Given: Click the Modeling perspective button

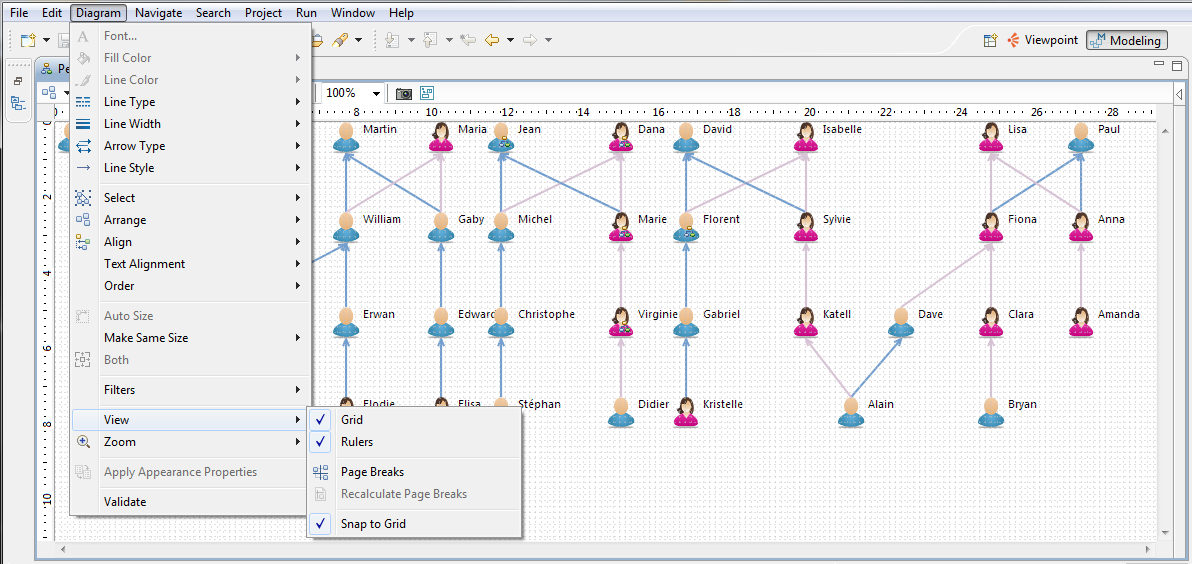Looking at the screenshot, I should click(1127, 41).
